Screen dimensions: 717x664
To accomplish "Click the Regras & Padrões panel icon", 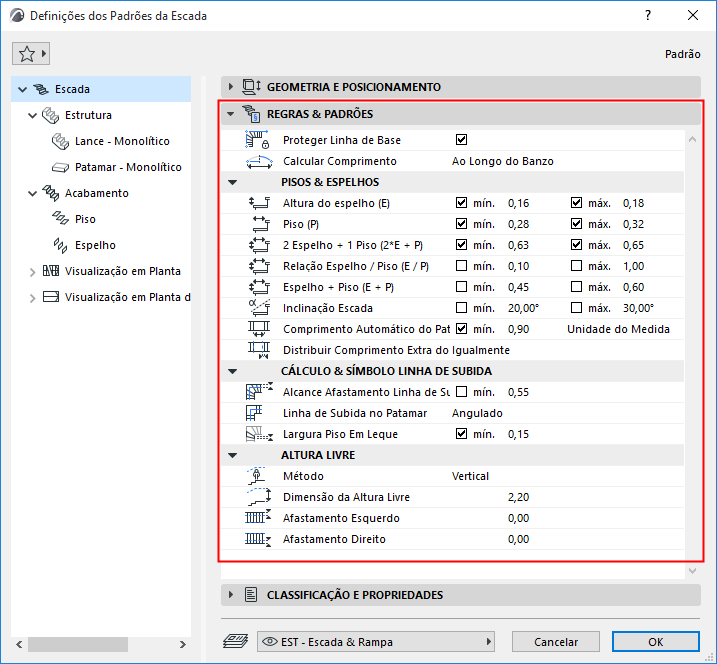I will tap(251, 113).
